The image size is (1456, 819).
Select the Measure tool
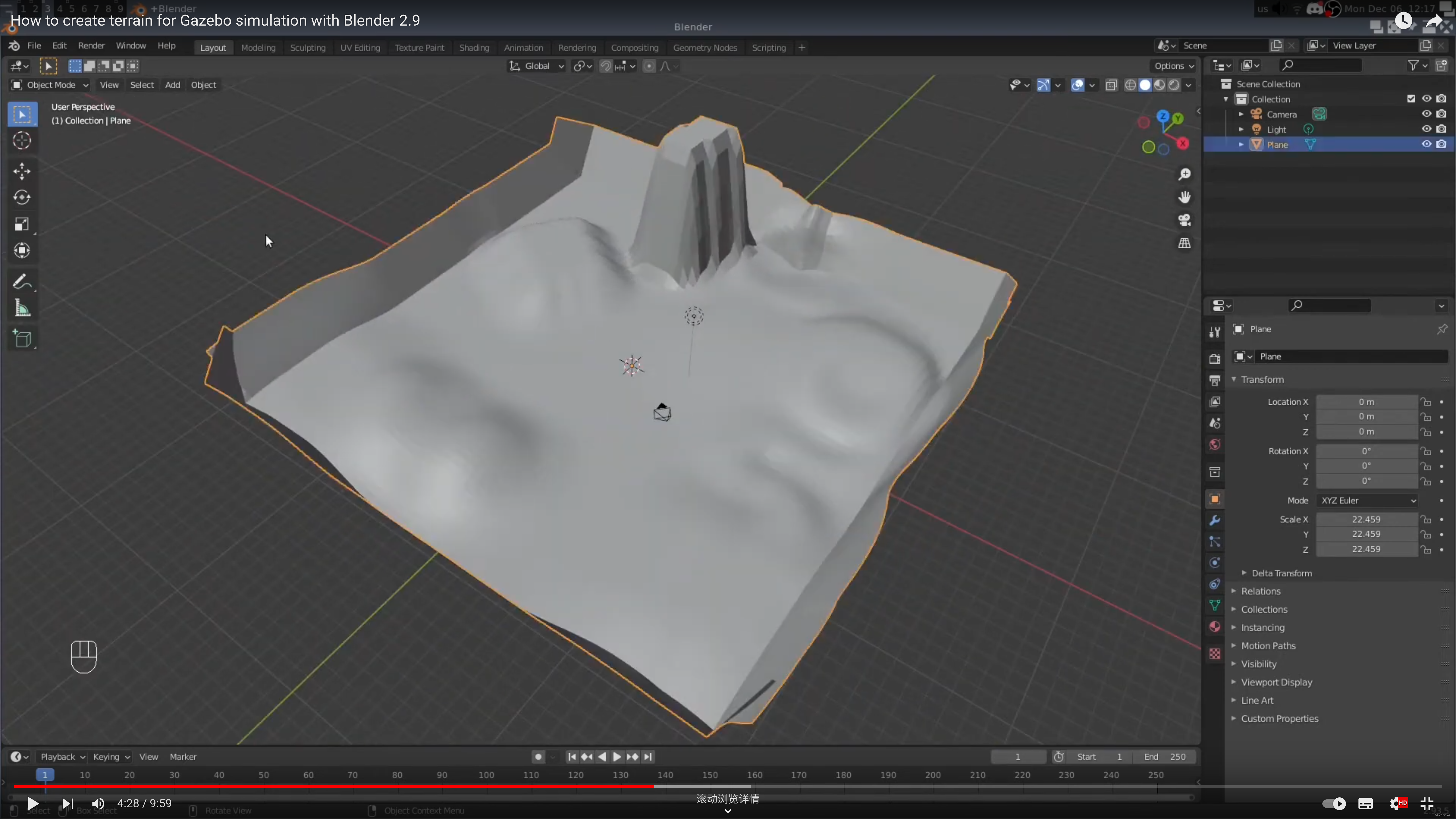[22, 308]
